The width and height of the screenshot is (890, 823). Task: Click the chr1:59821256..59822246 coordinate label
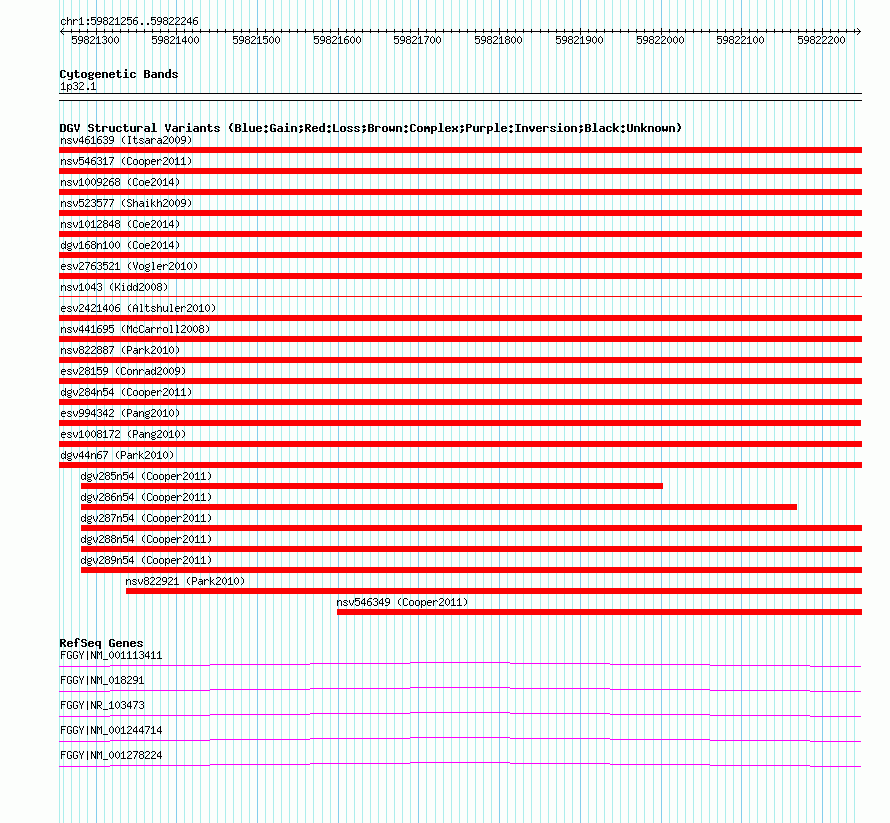tap(129, 22)
